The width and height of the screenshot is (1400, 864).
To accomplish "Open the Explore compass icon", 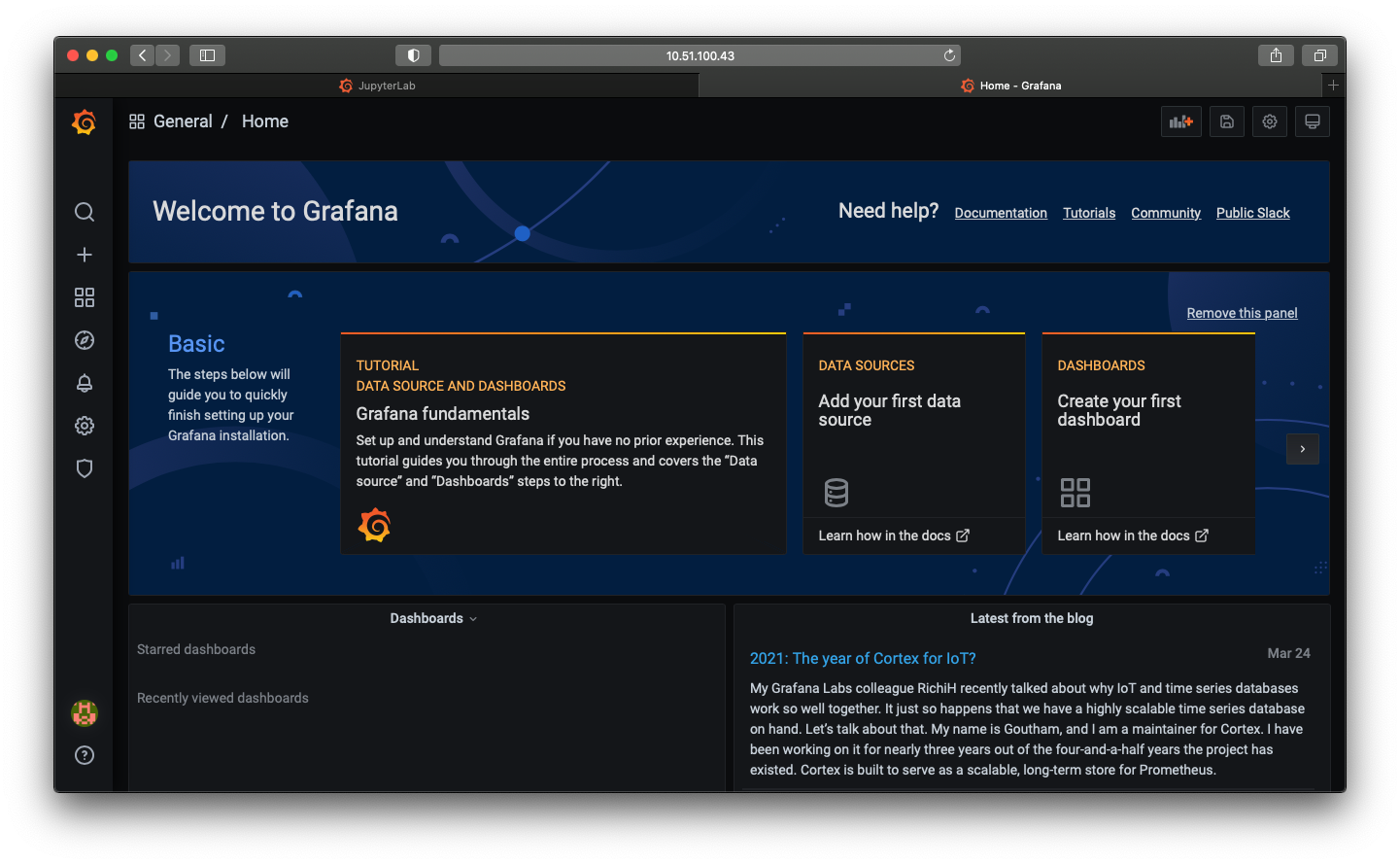I will click(85, 340).
